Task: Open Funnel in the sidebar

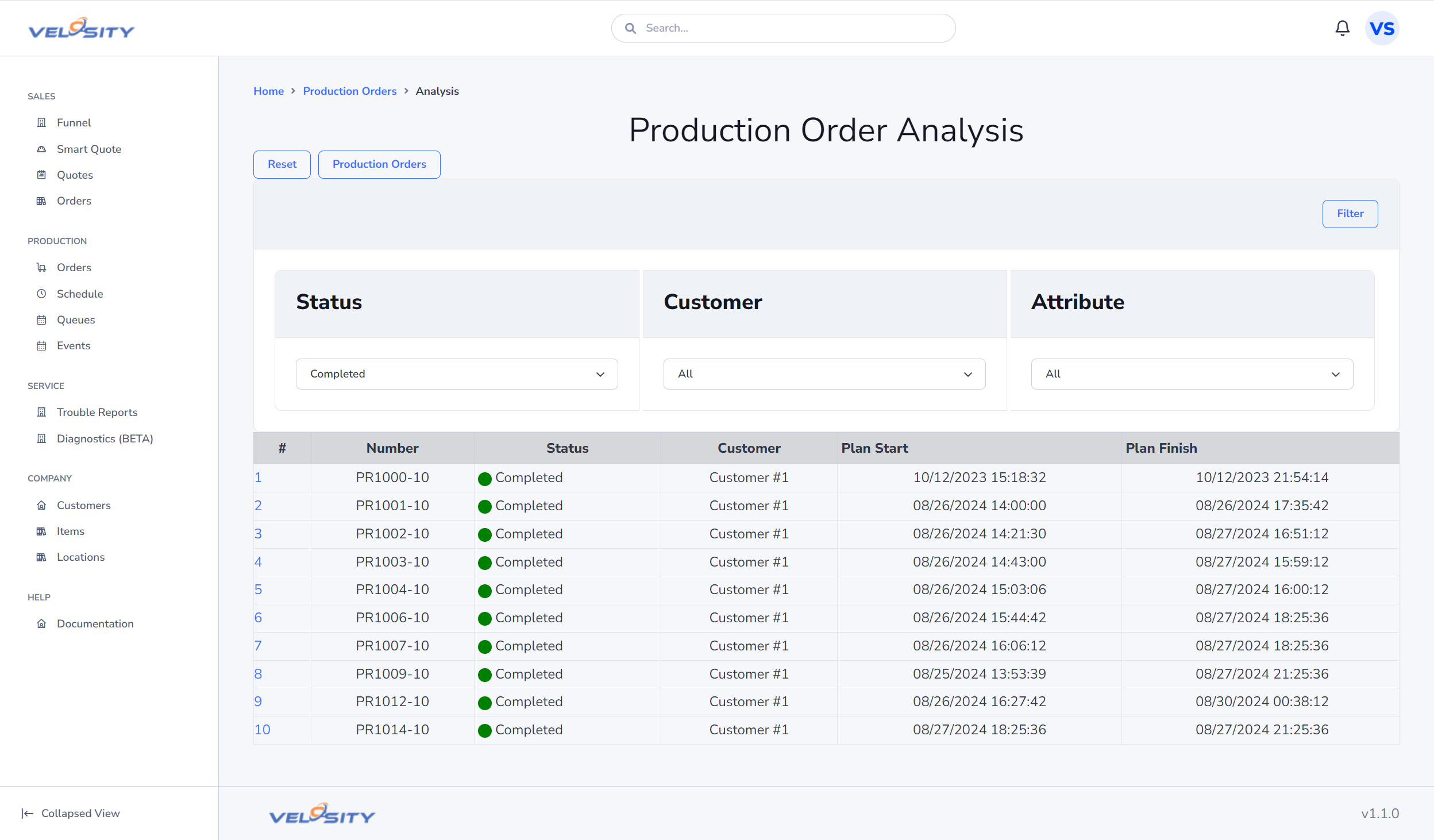Action: (x=74, y=122)
